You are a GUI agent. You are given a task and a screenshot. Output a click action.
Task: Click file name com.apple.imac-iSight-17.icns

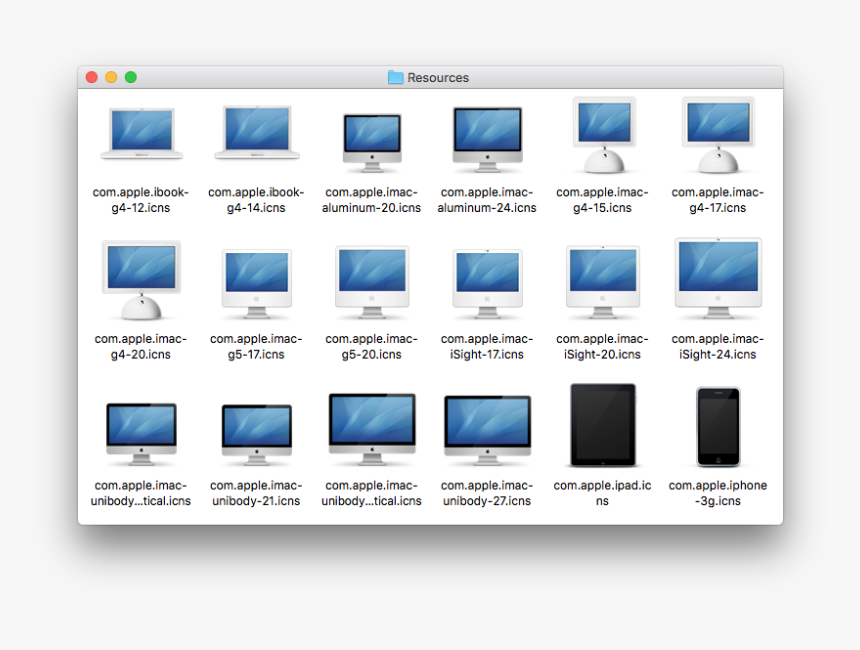[487, 347]
